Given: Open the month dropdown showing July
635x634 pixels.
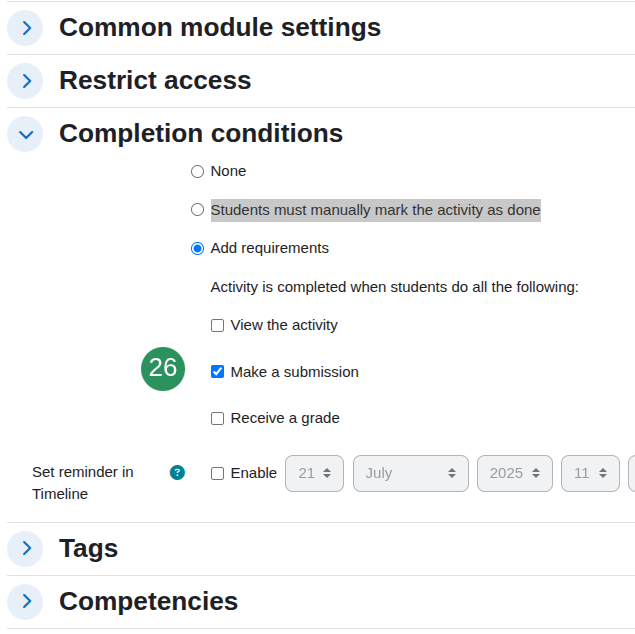Looking at the screenshot, I should tap(411, 473).
